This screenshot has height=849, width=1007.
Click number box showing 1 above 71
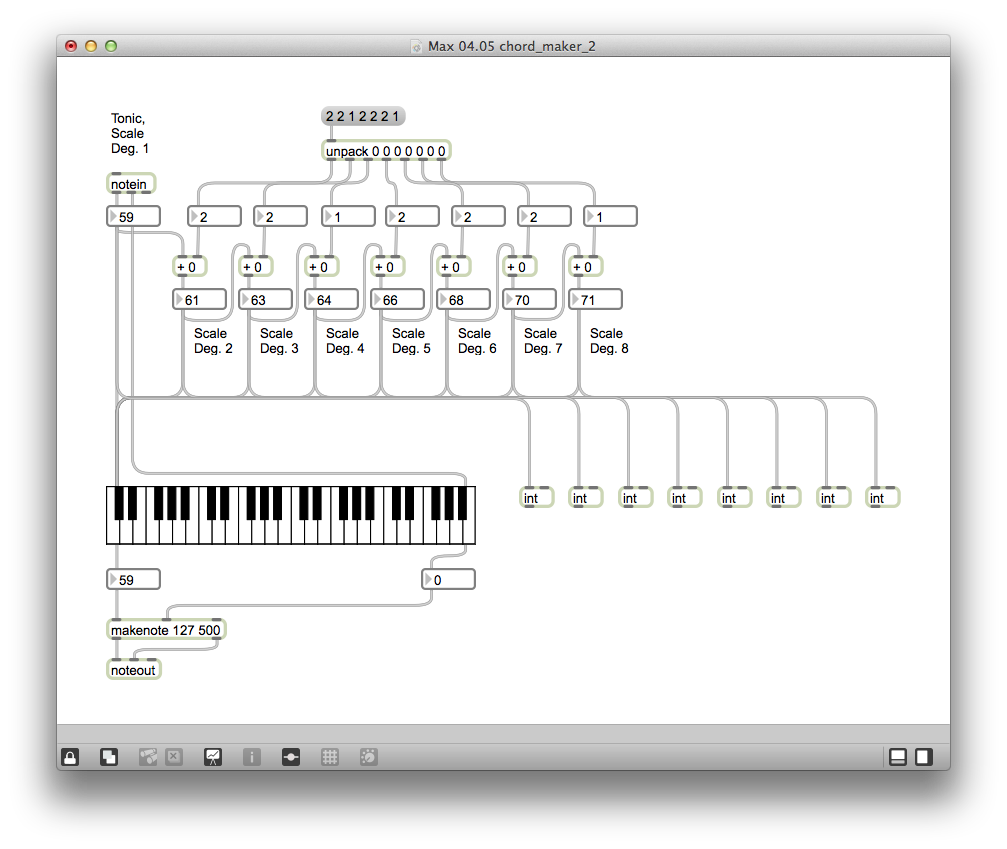pos(610,216)
